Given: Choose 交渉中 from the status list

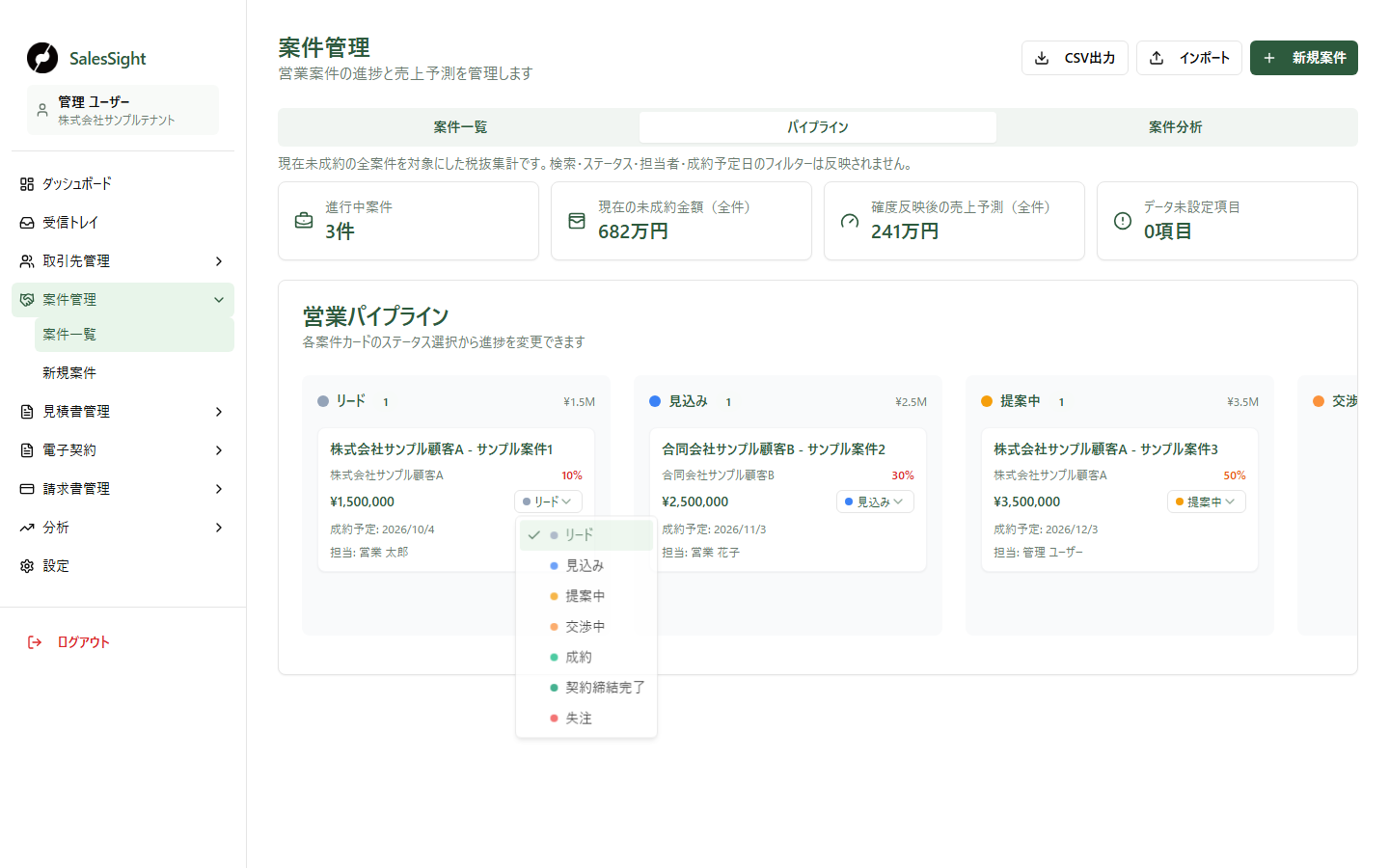Looking at the screenshot, I should pos(586,627).
